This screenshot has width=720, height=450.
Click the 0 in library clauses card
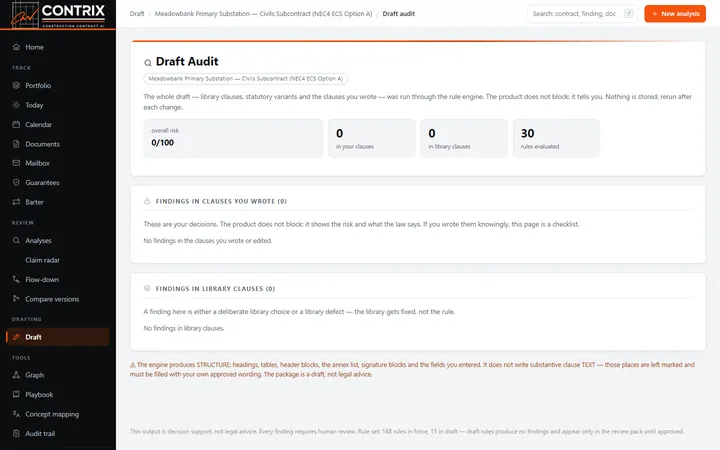pyautogui.click(x=464, y=138)
